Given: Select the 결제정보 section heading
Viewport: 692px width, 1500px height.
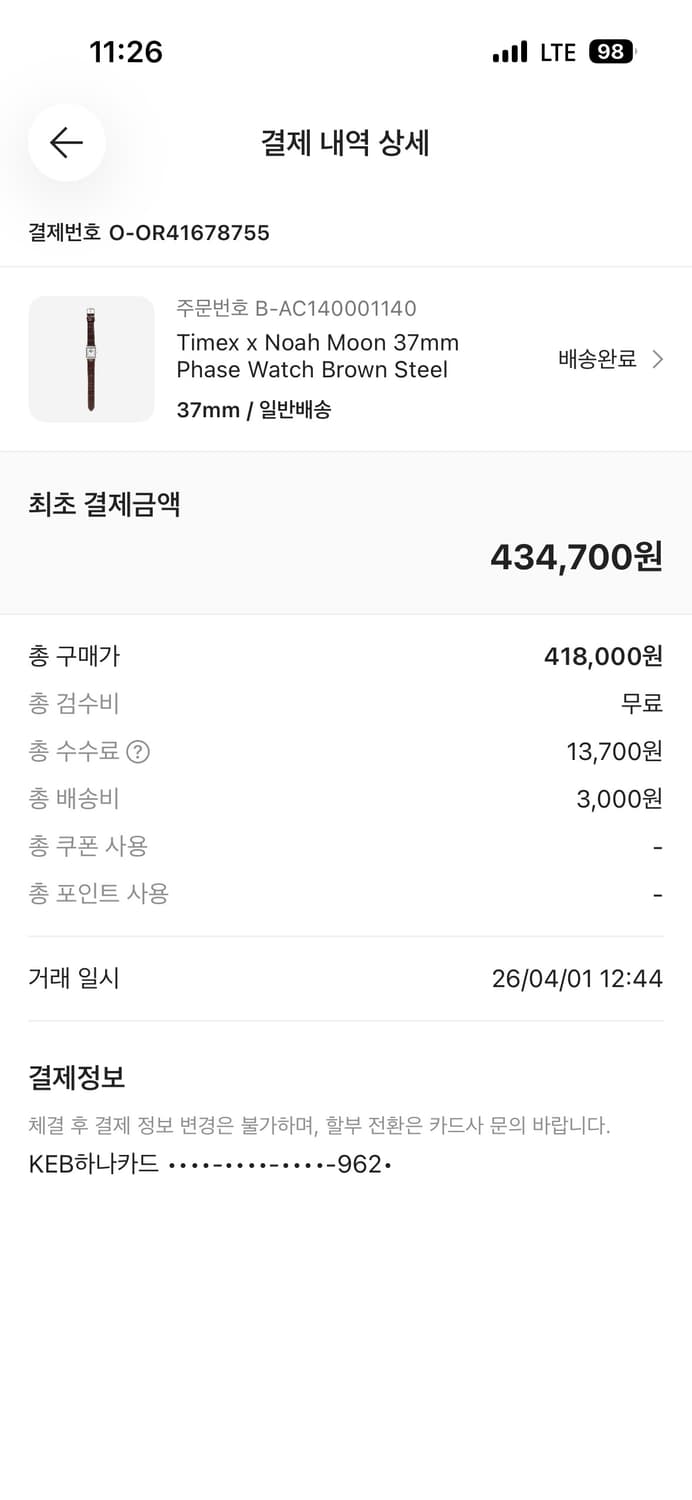Looking at the screenshot, I should [x=77, y=1077].
